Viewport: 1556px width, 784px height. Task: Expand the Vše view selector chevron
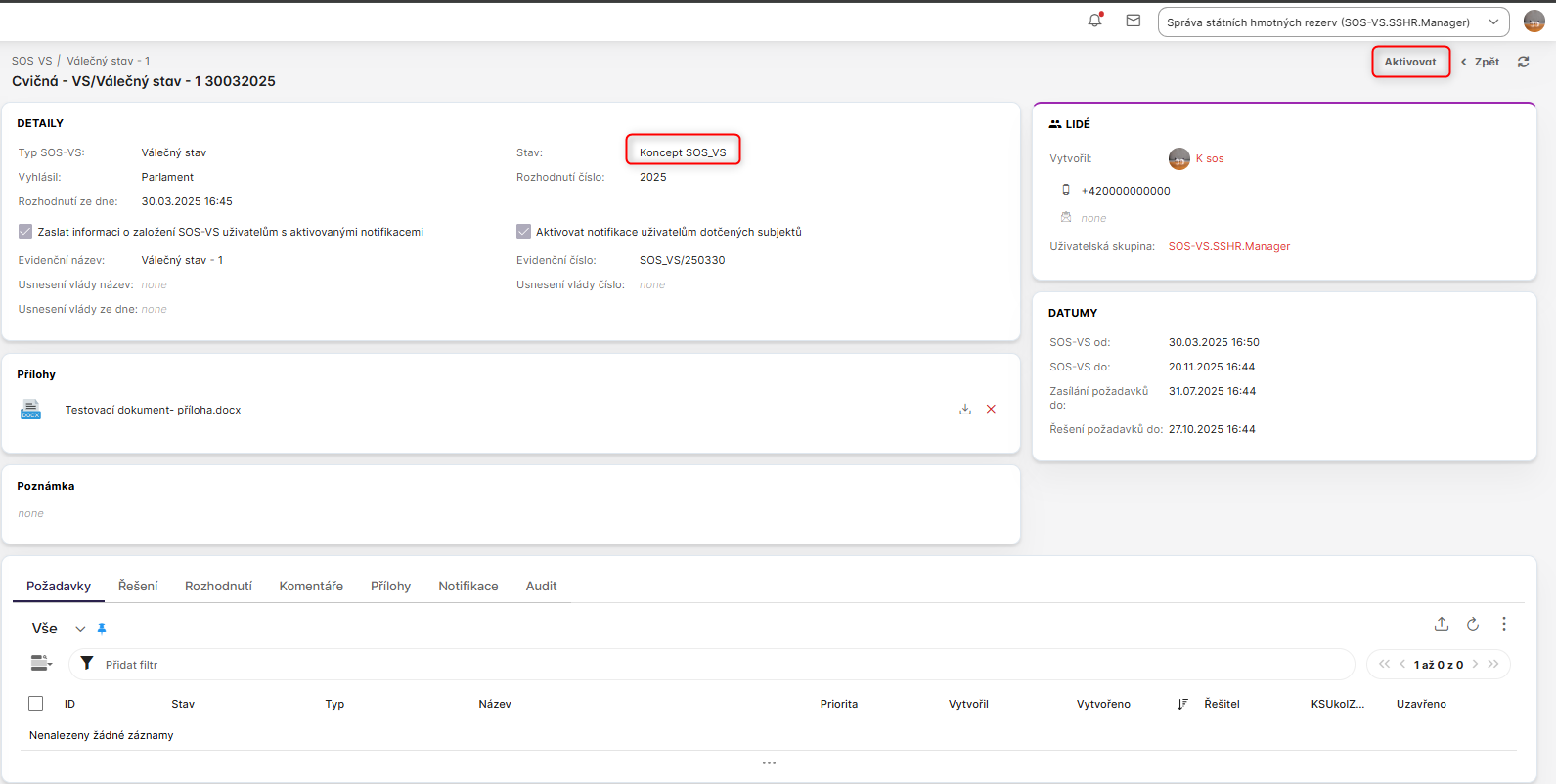pyautogui.click(x=80, y=629)
